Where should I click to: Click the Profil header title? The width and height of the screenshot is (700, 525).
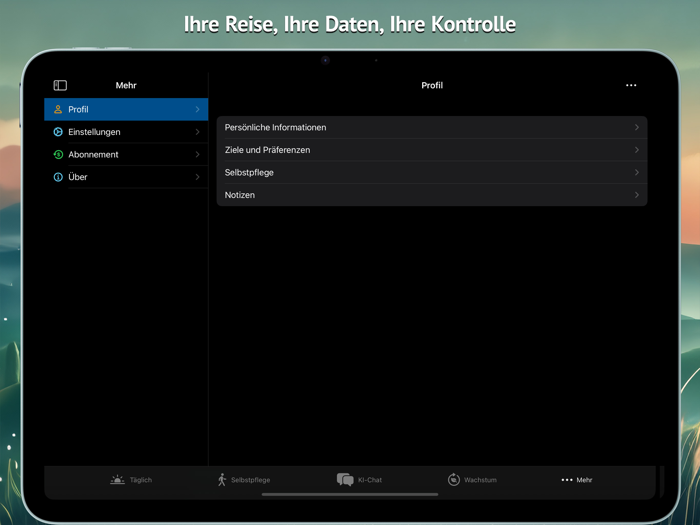tap(432, 85)
